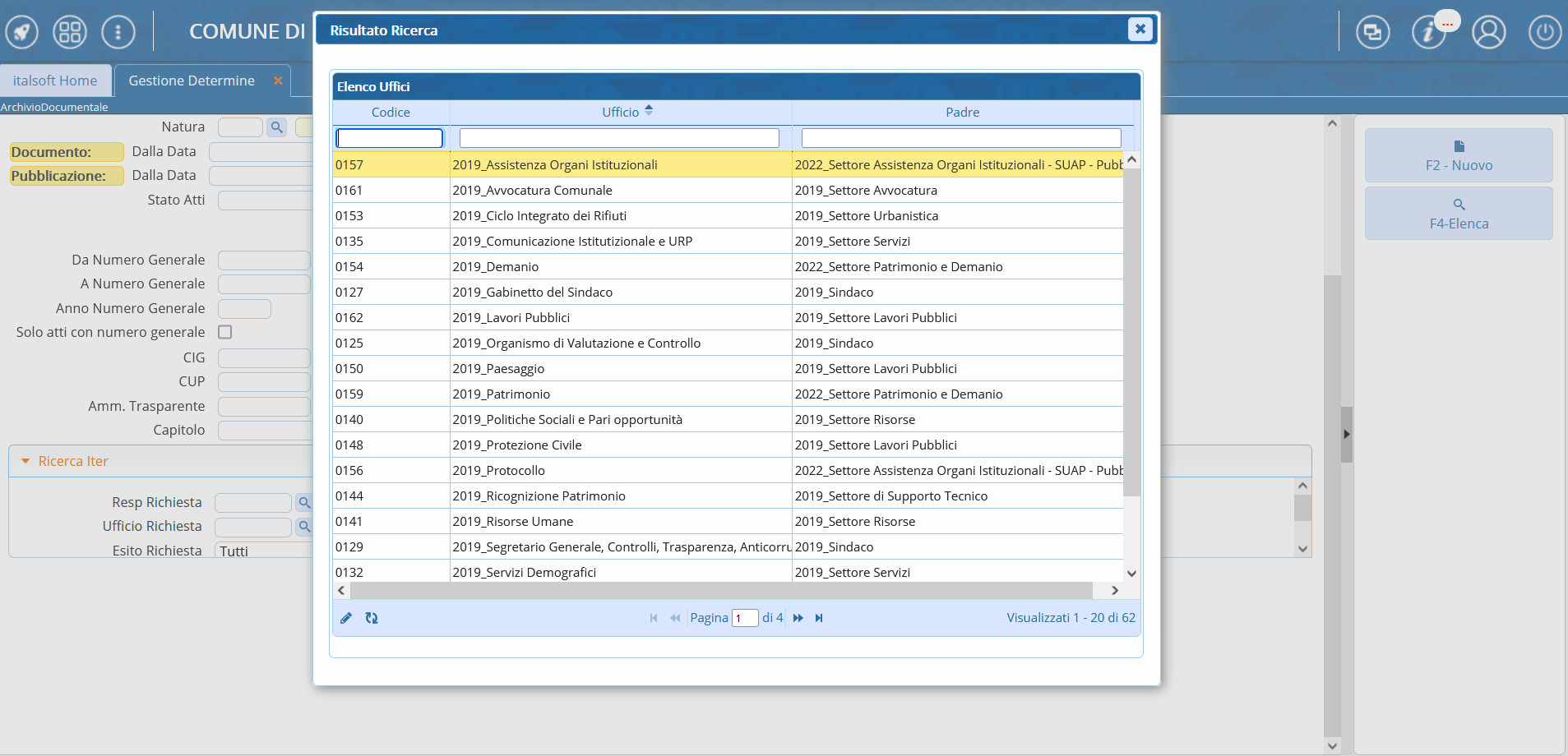Select the Gestione Determine tab
Viewport: 1568px width, 756px height.
point(192,81)
